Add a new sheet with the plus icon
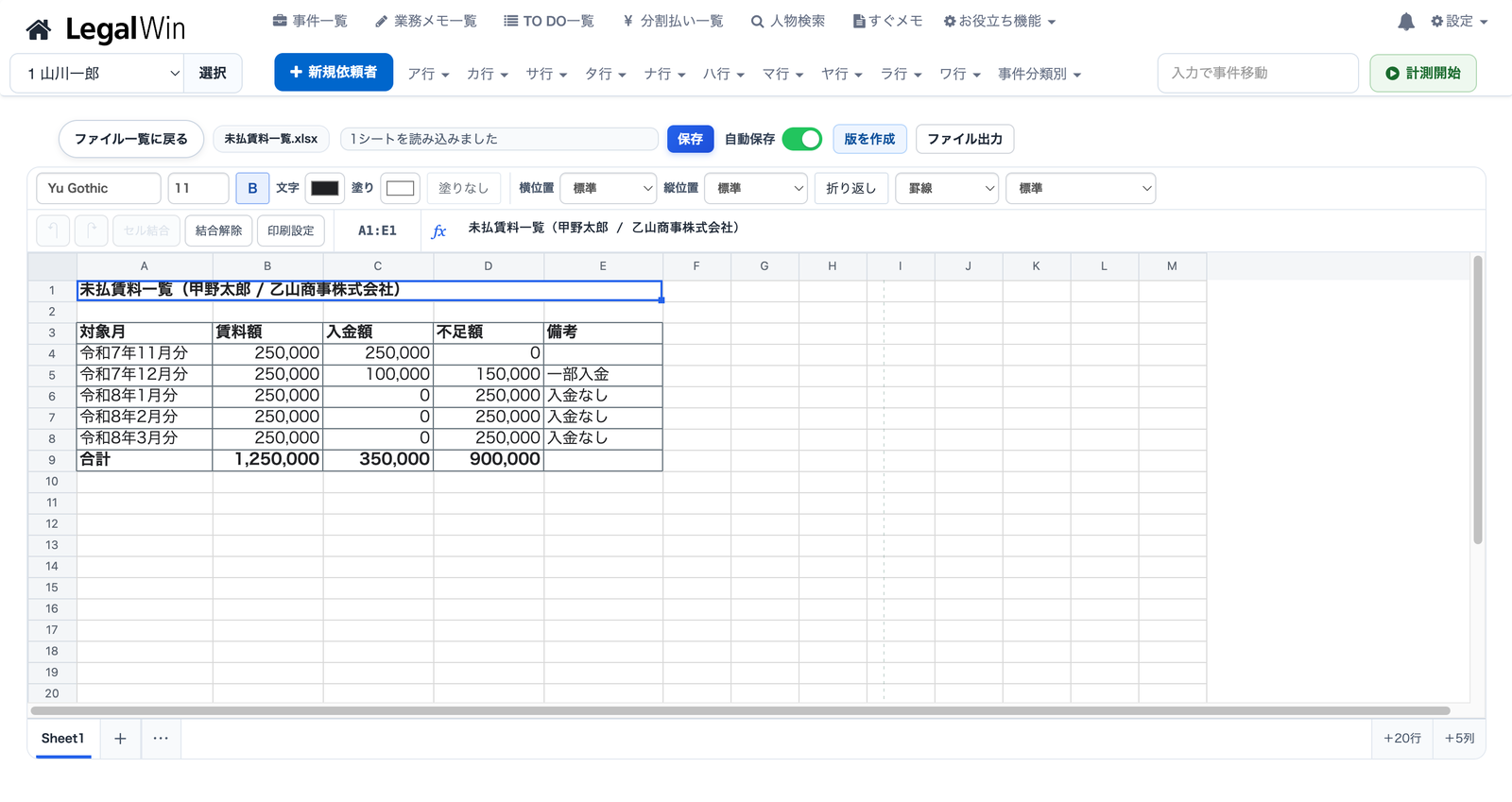The height and width of the screenshot is (802, 1512). pos(120,739)
